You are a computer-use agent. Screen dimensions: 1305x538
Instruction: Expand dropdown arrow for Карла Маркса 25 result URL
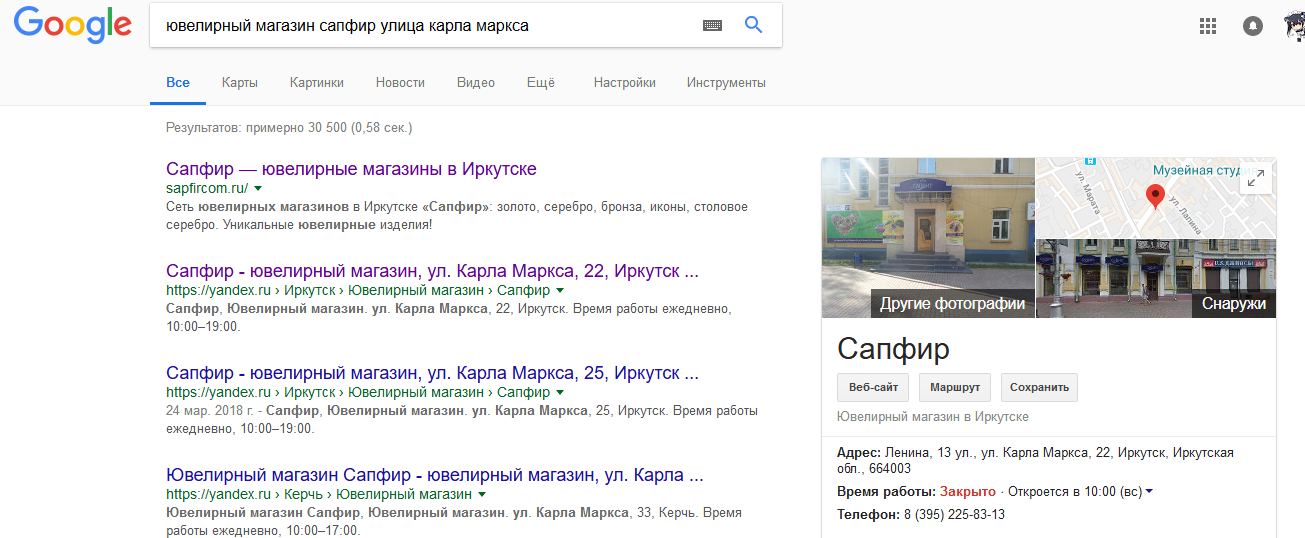(560, 392)
